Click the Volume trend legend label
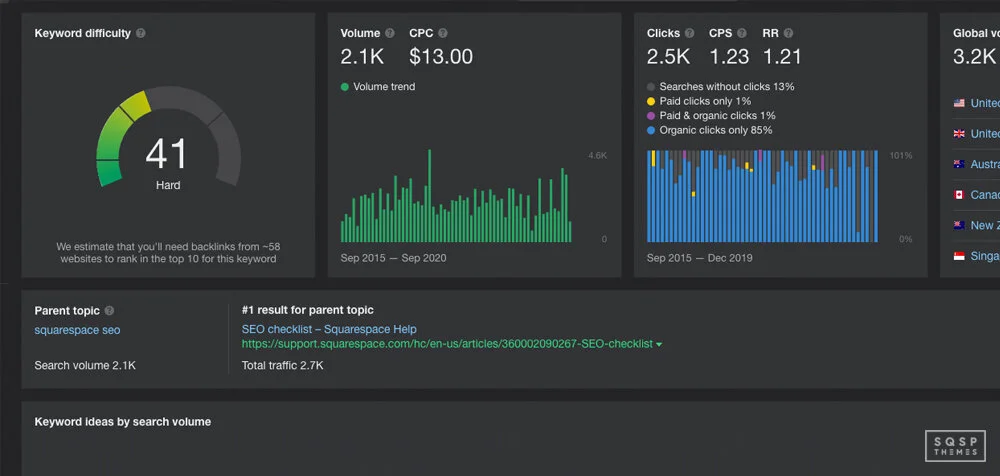 point(384,87)
